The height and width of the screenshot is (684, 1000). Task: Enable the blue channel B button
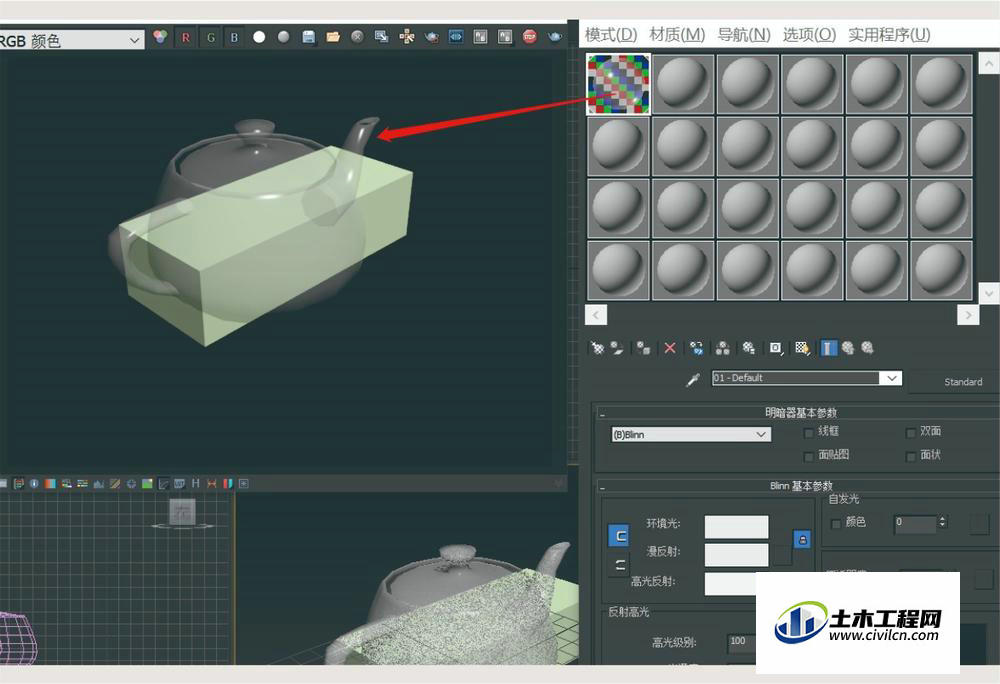pyautogui.click(x=234, y=38)
